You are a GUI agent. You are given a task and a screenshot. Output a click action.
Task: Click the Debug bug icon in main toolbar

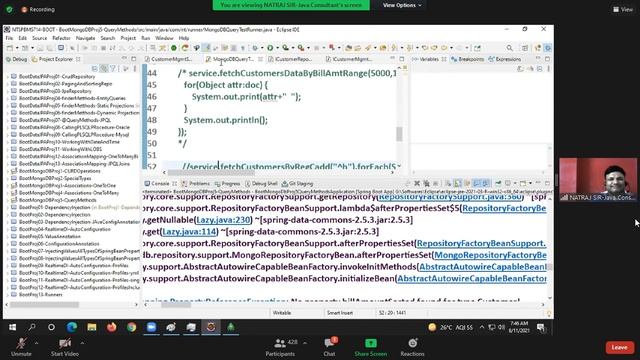256,48
